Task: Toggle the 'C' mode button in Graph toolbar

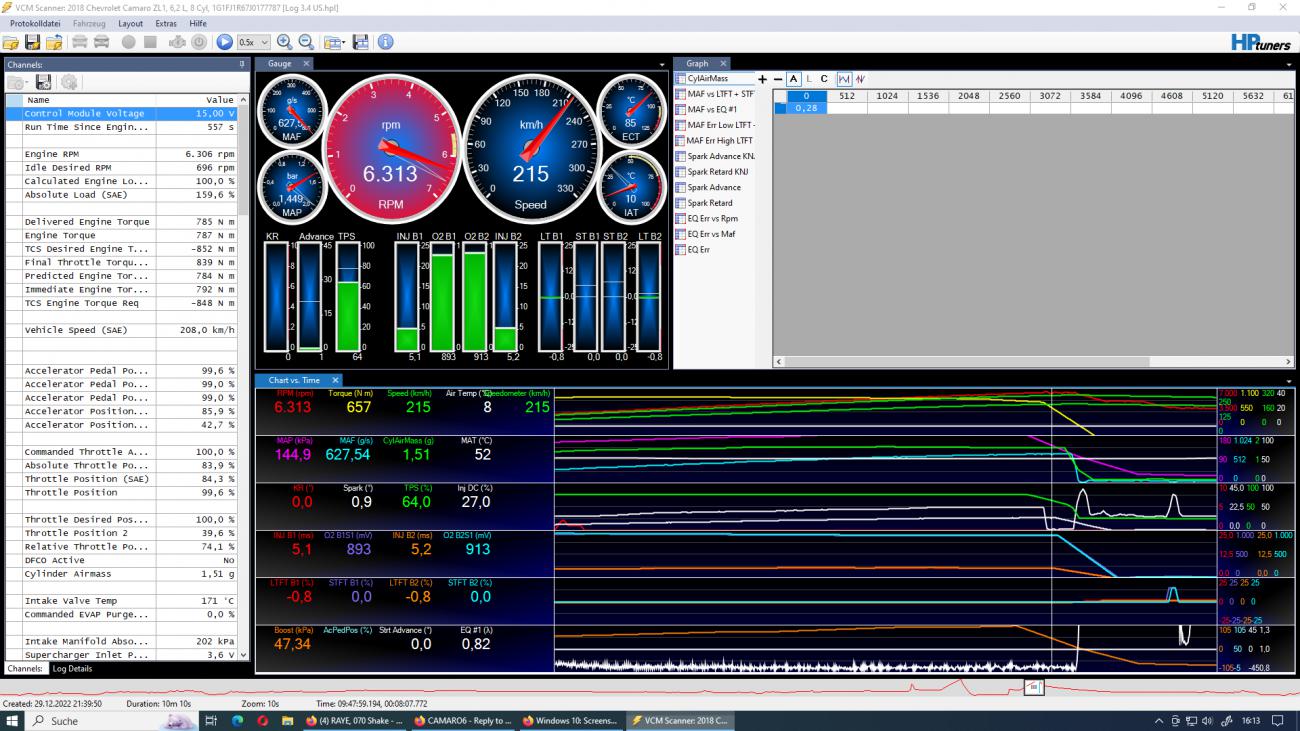Action: 824,79
